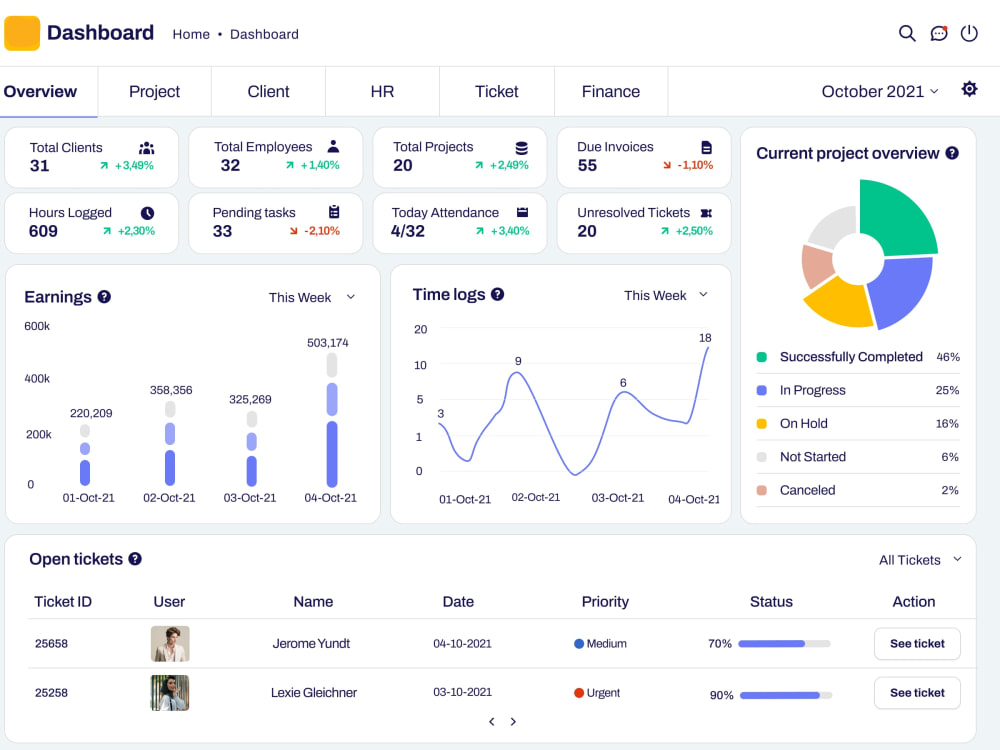The height and width of the screenshot is (750, 1000).
Task: Click the Open tickets help icon
Action: coord(135,559)
